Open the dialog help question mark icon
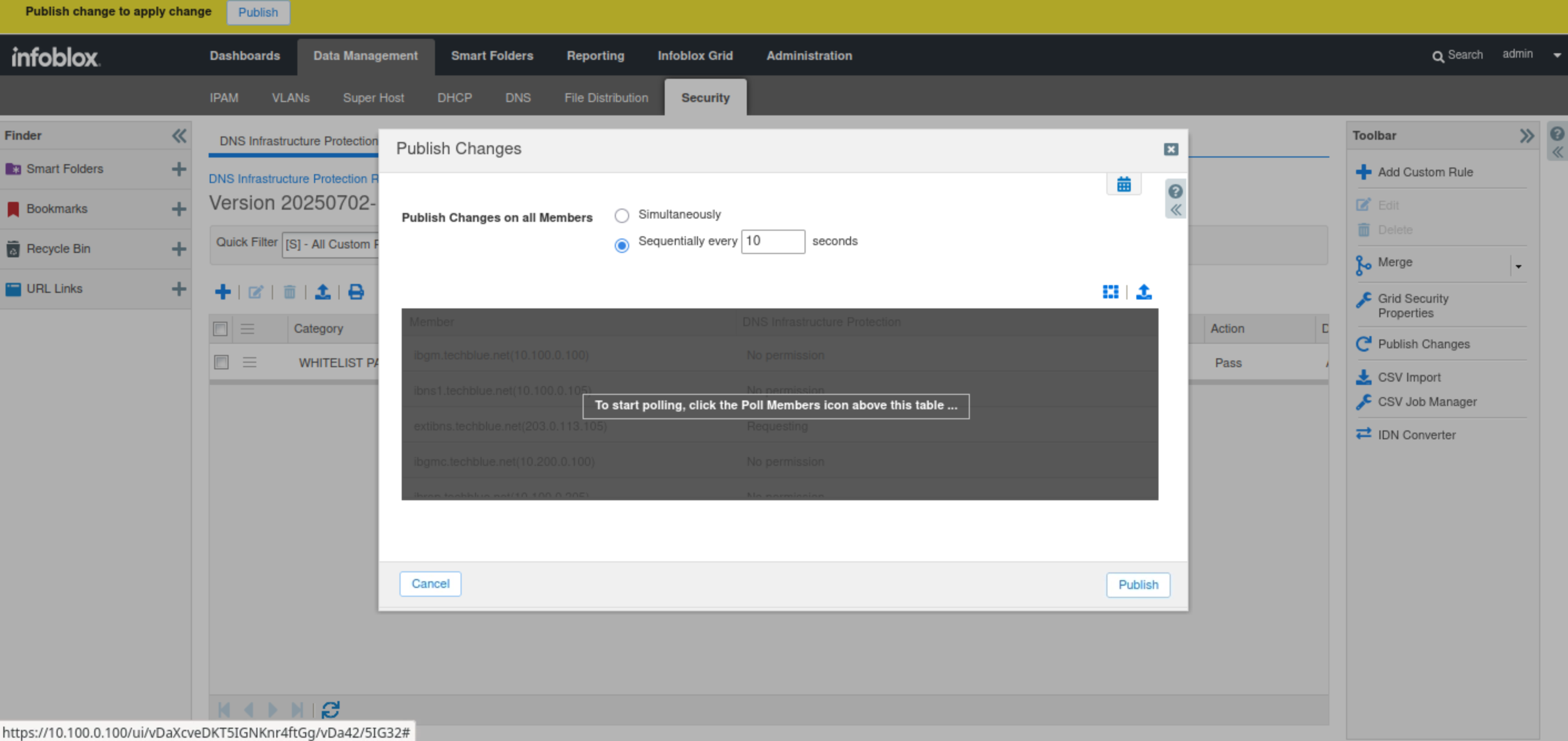This screenshot has height=741, width=1568. point(1175,191)
